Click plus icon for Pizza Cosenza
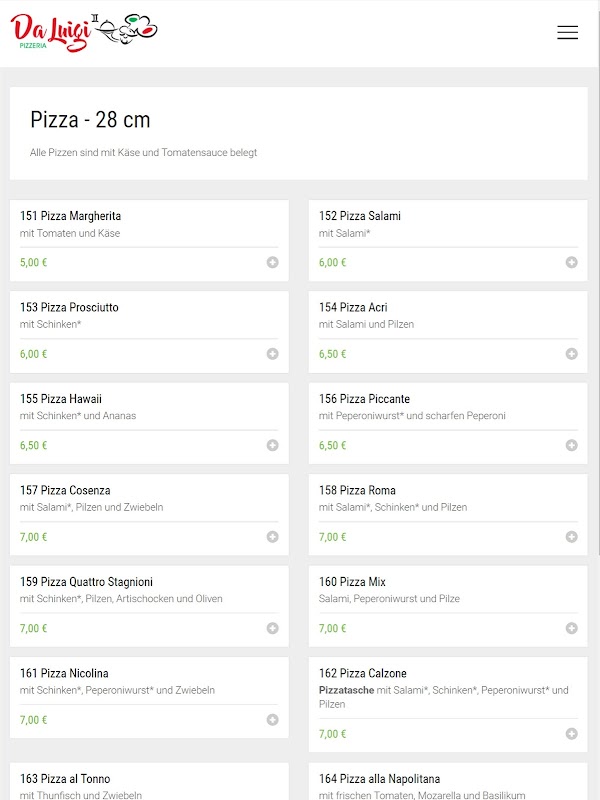Image resolution: width=600 pixels, height=800 pixels. pos(272,537)
